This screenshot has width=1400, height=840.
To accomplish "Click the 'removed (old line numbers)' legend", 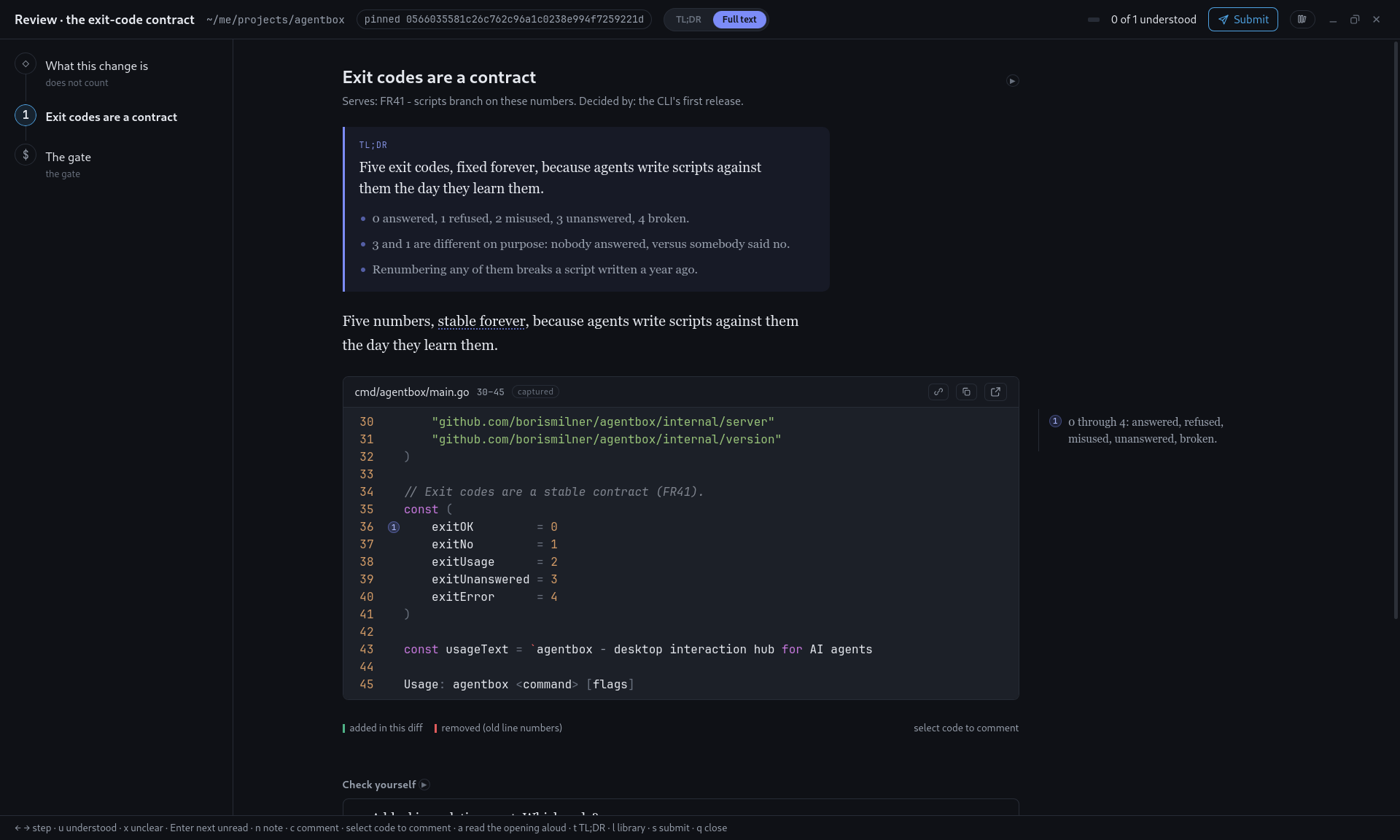I will coord(499,728).
